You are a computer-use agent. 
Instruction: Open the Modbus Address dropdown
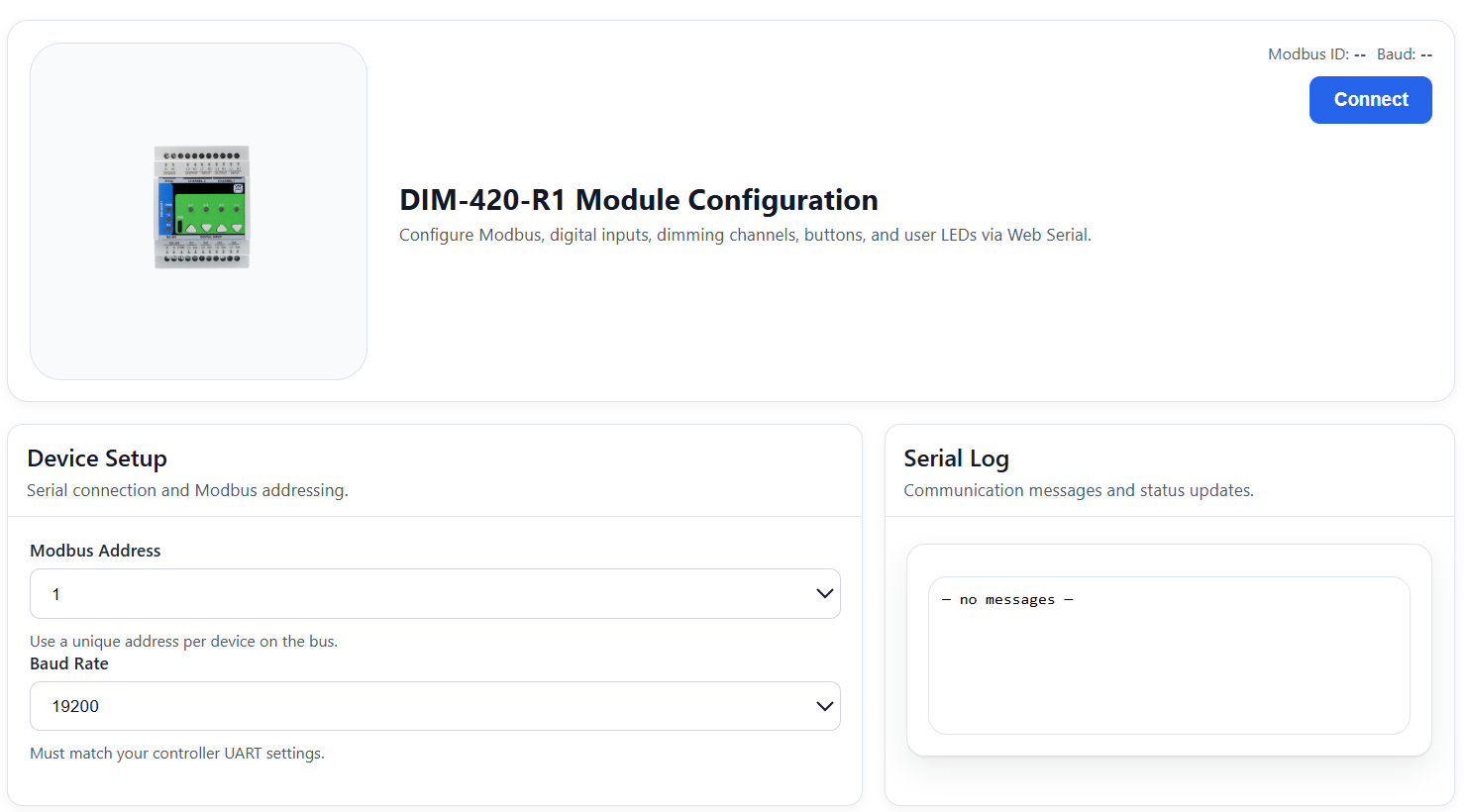(435, 593)
